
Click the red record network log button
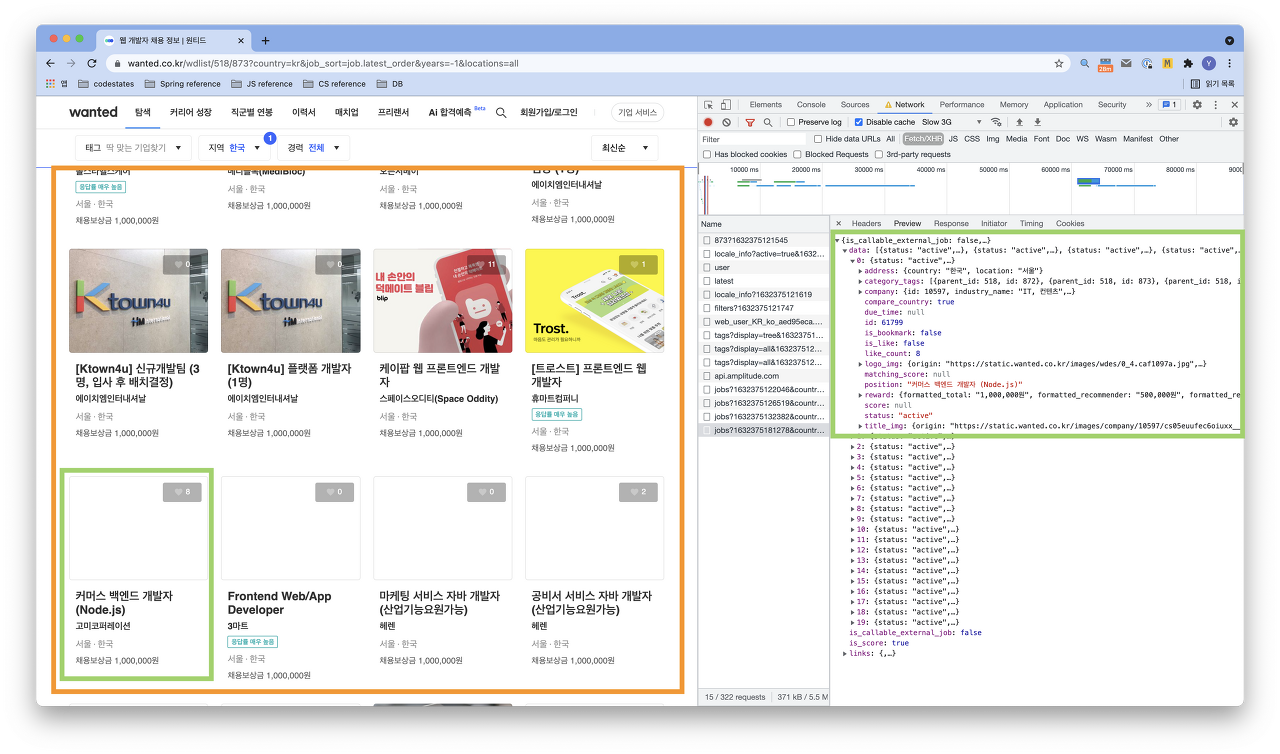(x=708, y=122)
